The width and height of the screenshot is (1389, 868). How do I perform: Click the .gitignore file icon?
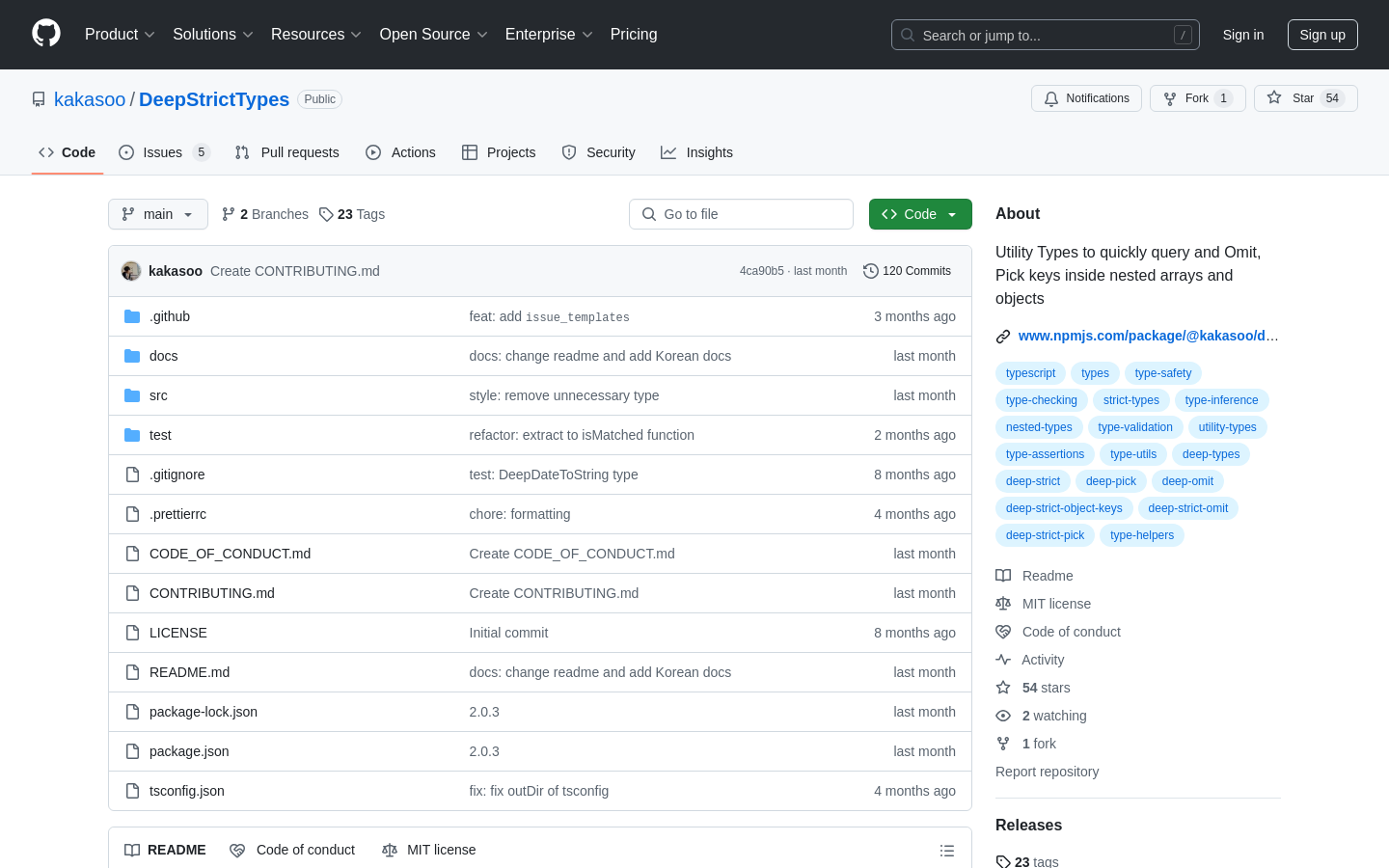tap(132, 475)
